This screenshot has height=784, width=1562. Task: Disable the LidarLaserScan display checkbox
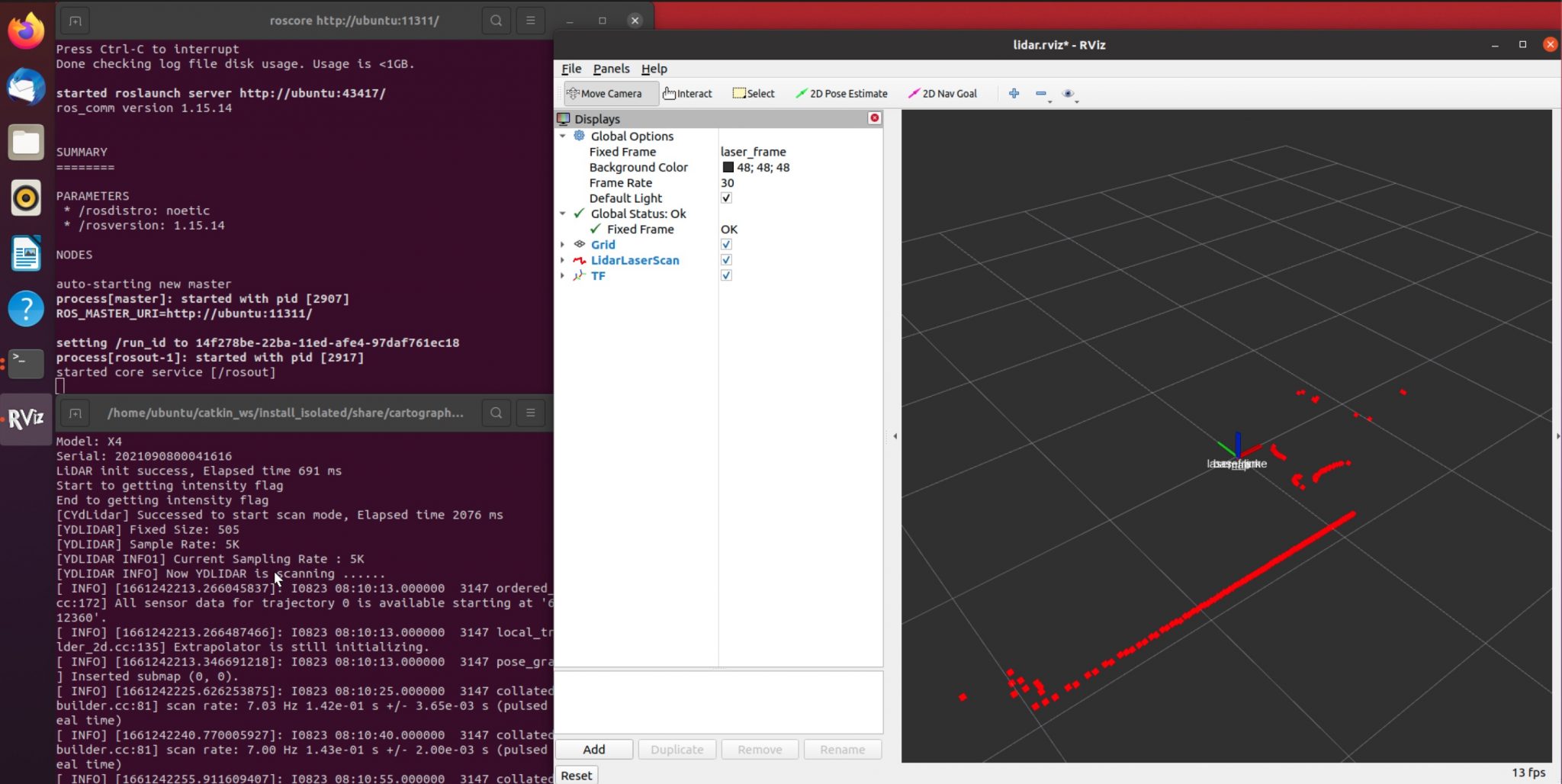pyautogui.click(x=726, y=260)
